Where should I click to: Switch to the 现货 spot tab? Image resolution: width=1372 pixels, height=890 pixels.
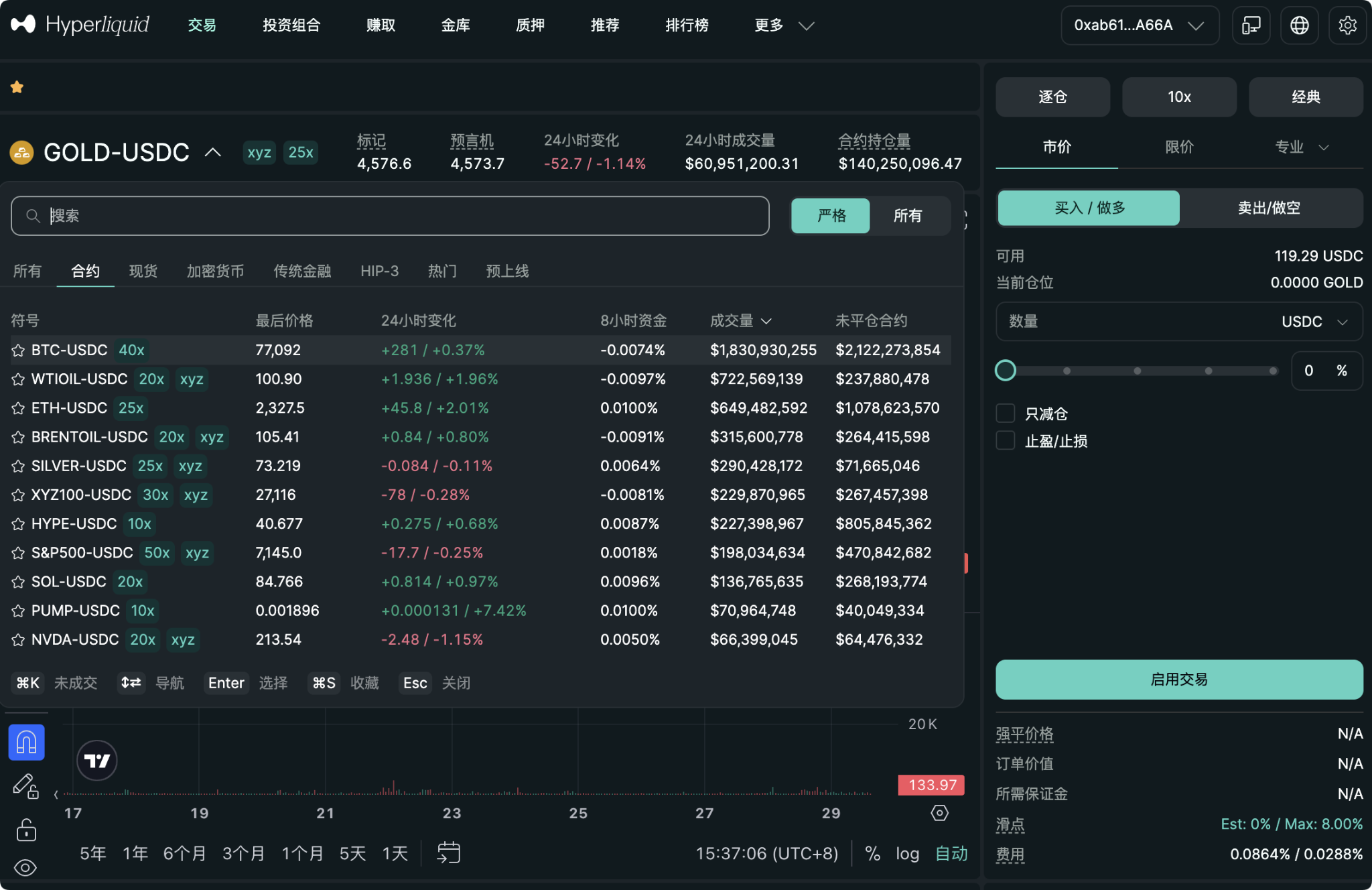[143, 271]
